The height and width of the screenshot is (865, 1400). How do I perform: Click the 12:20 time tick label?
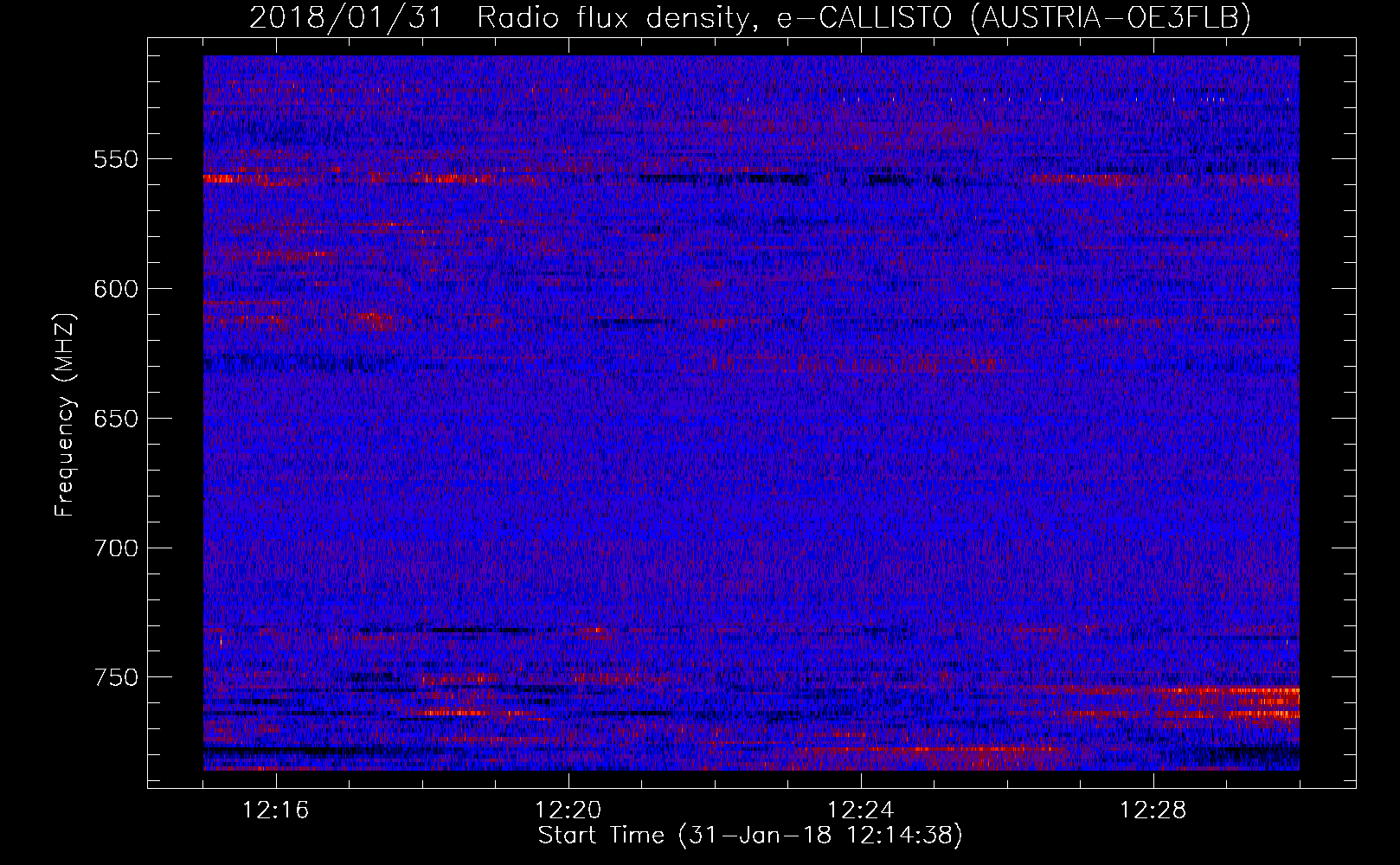click(x=568, y=811)
